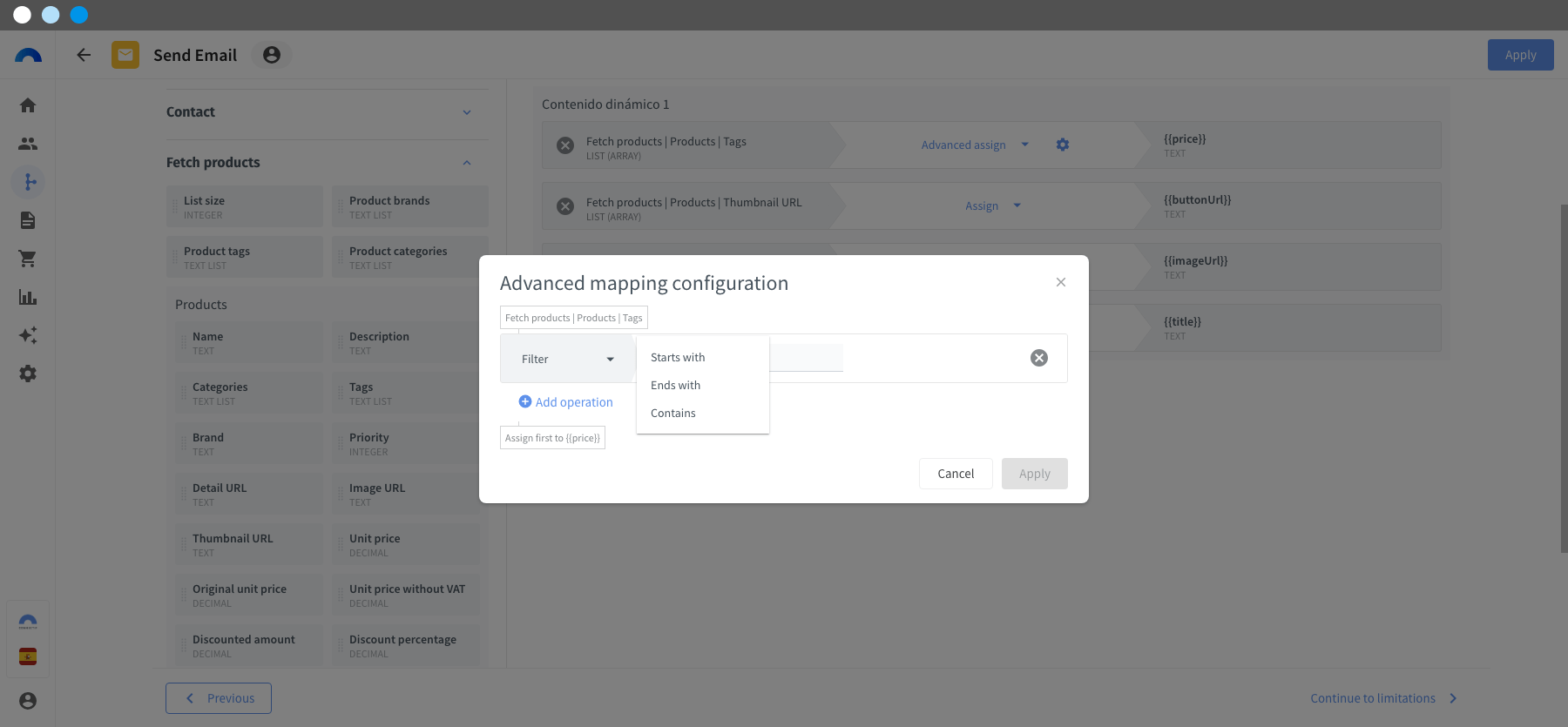The height and width of the screenshot is (727, 1568).
Task: Select Starts with option
Action: pyautogui.click(x=703, y=357)
